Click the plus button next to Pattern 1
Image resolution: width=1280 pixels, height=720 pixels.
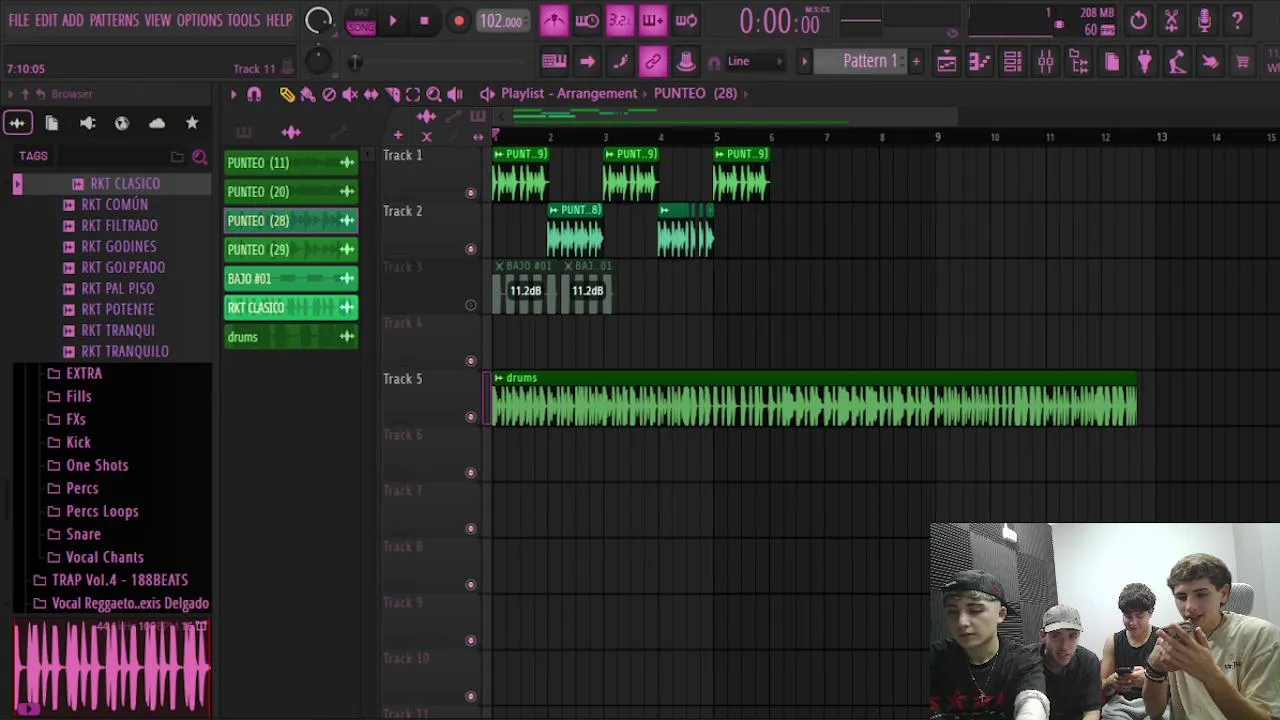point(915,62)
